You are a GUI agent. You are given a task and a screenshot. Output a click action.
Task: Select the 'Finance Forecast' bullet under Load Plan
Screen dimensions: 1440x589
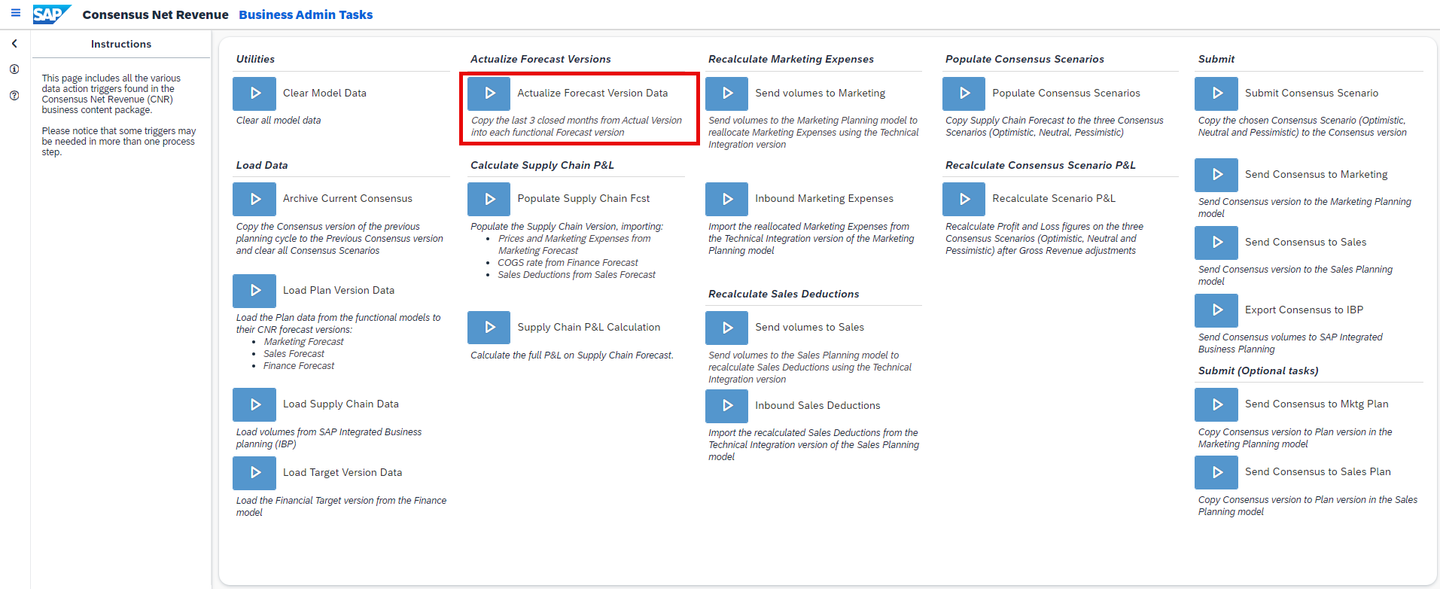[x=299, y=366]
